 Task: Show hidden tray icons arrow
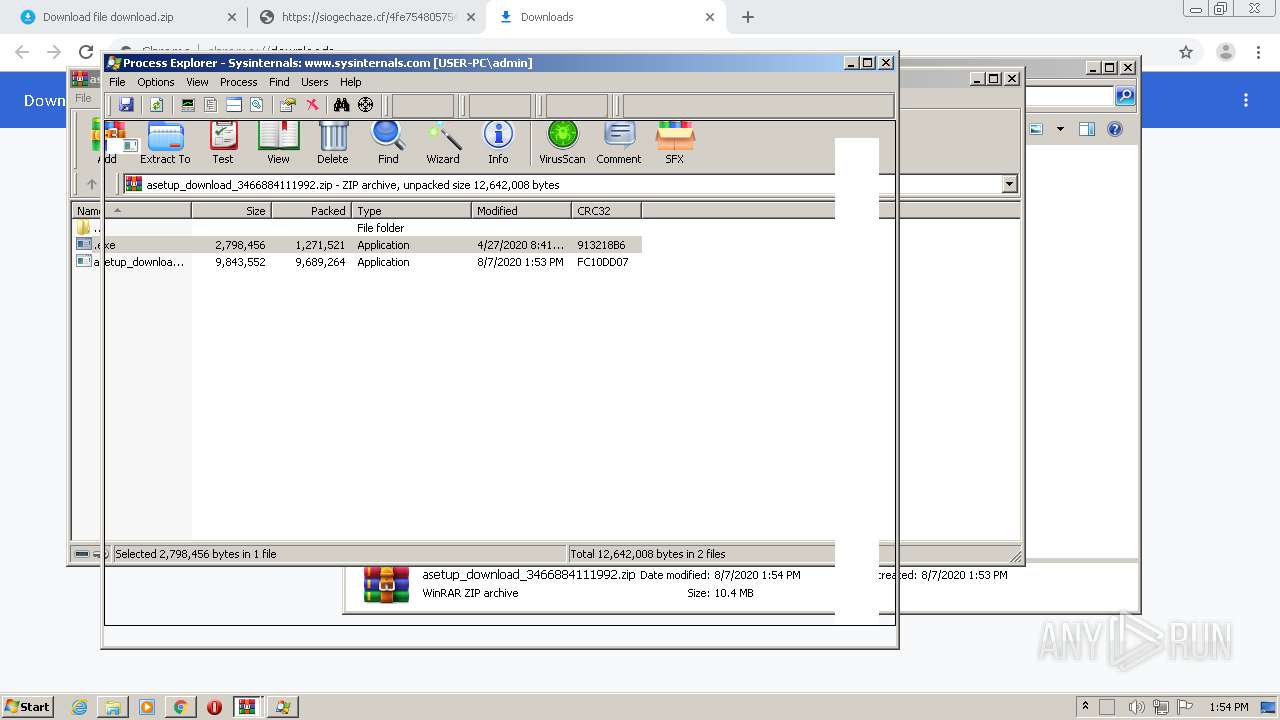pyautogui.click(x=1086, y=707)
